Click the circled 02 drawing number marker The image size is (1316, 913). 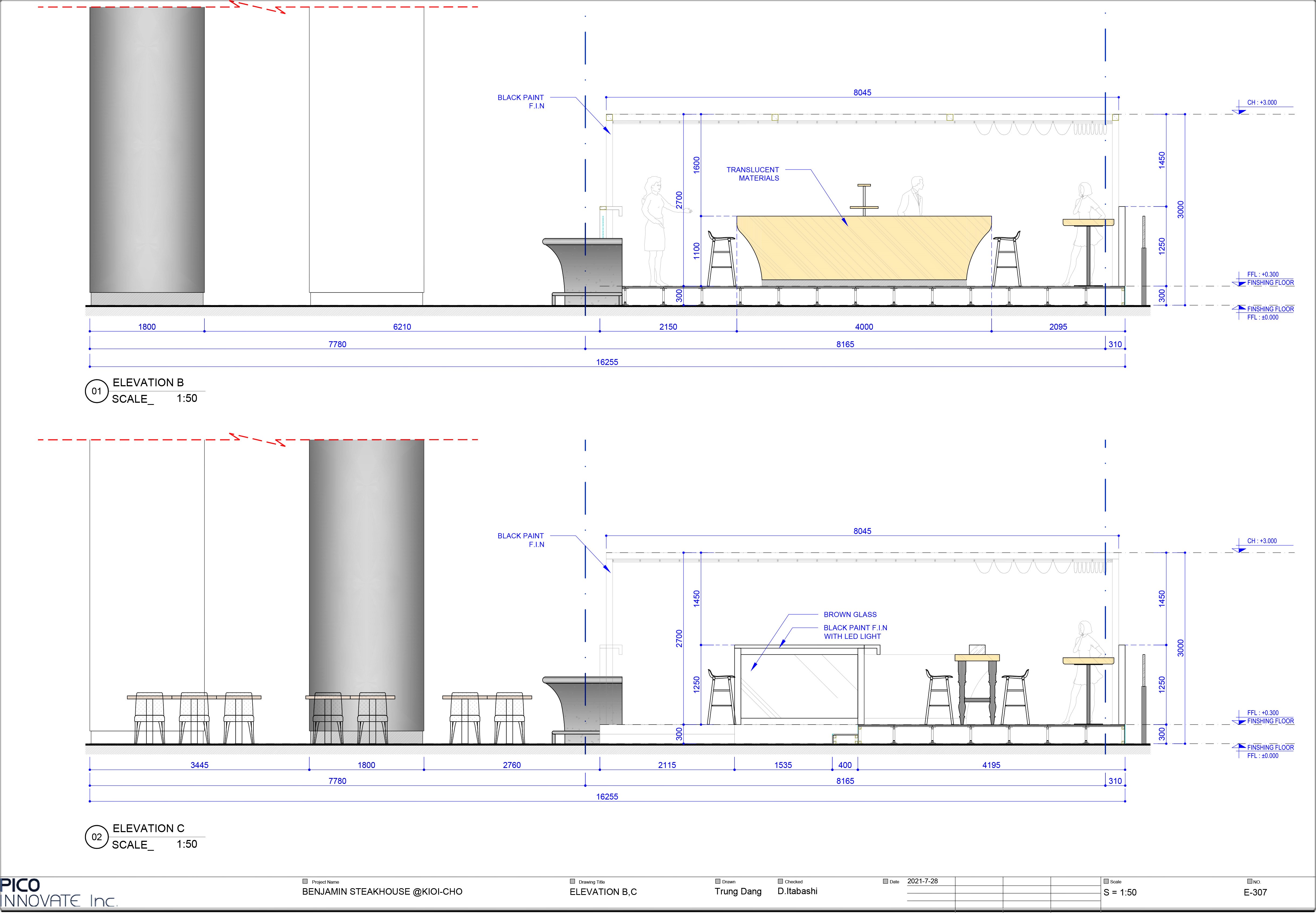[96, 837]
